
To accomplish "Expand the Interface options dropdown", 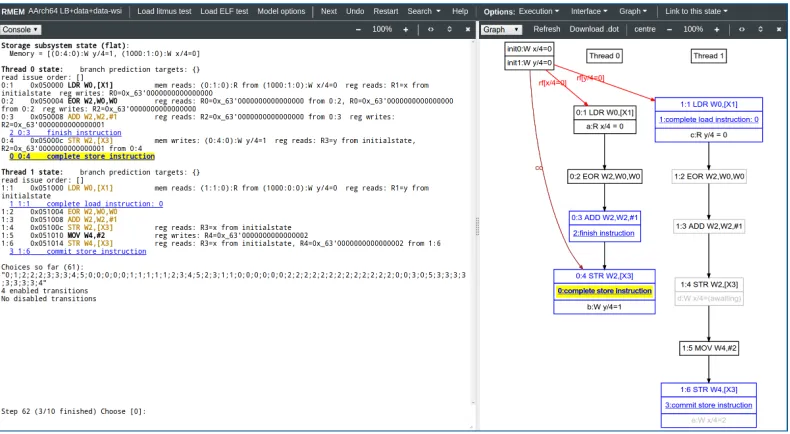I will tap(589, 11).
